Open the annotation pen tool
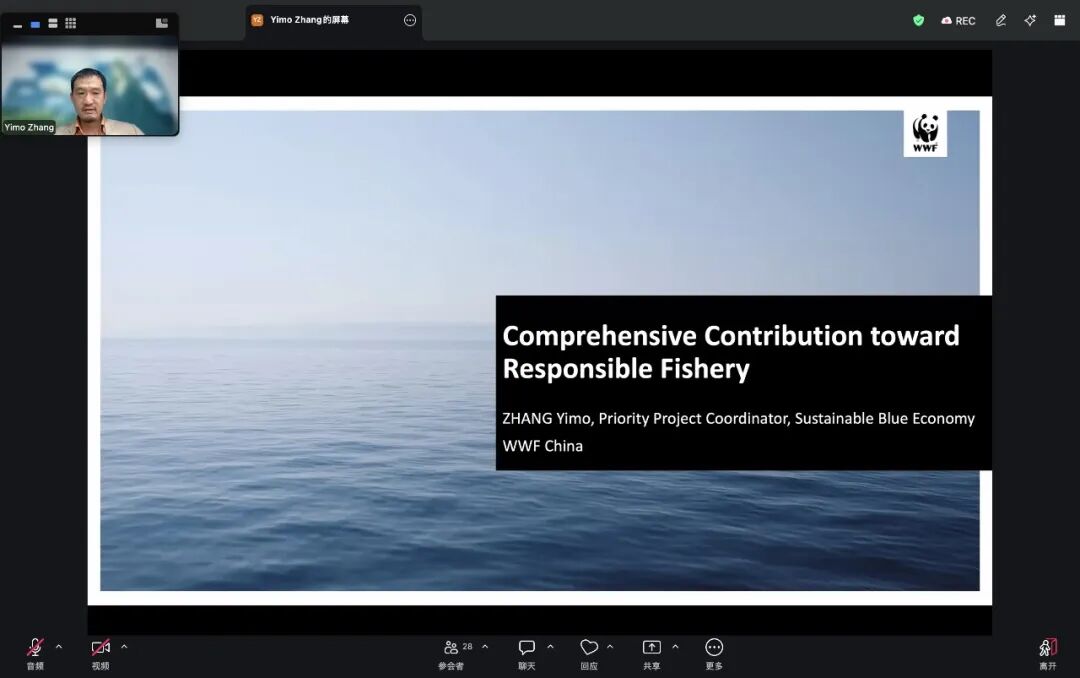The image size is (1080, 678). (x=1001, y=21)
